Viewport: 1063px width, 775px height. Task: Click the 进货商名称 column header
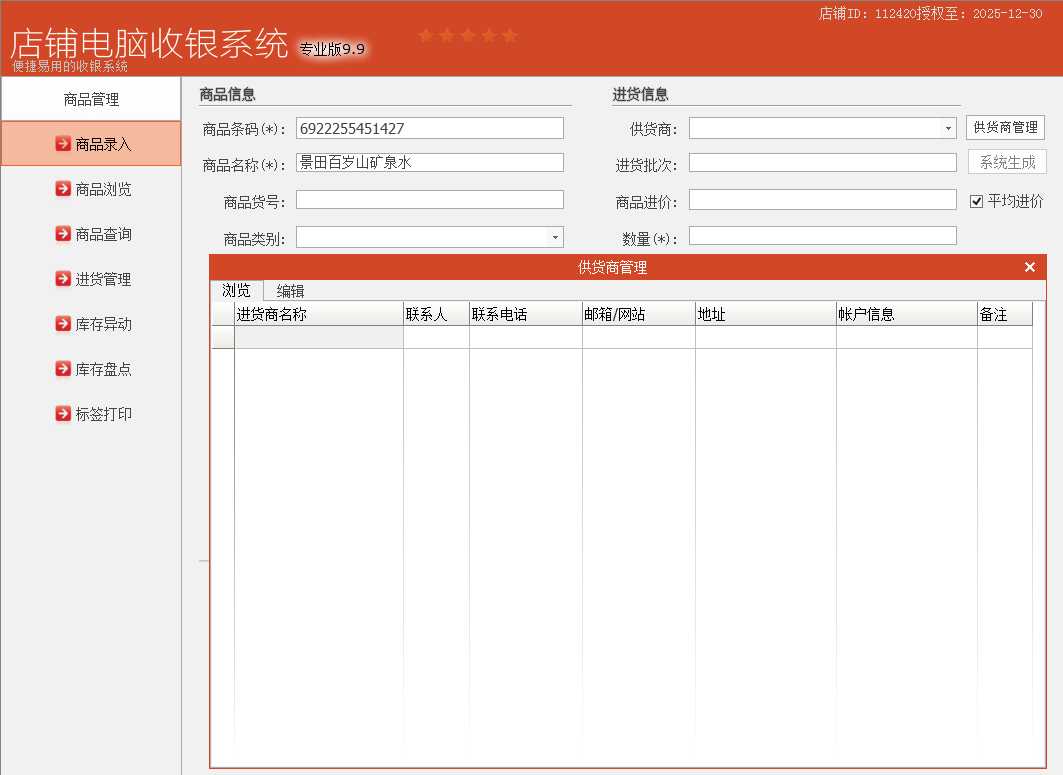[x=319, y=314]
